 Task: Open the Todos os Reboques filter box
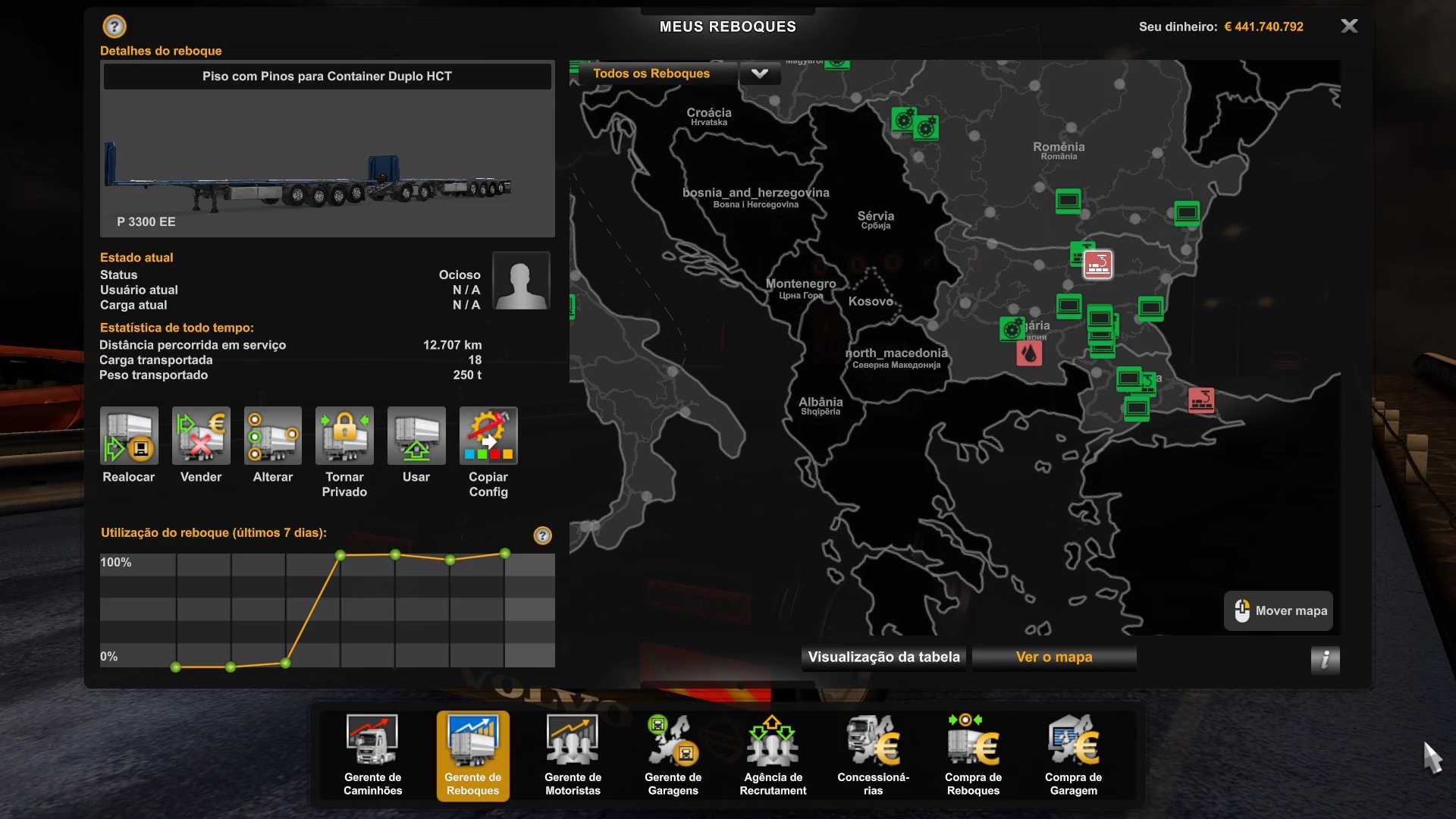652,74
